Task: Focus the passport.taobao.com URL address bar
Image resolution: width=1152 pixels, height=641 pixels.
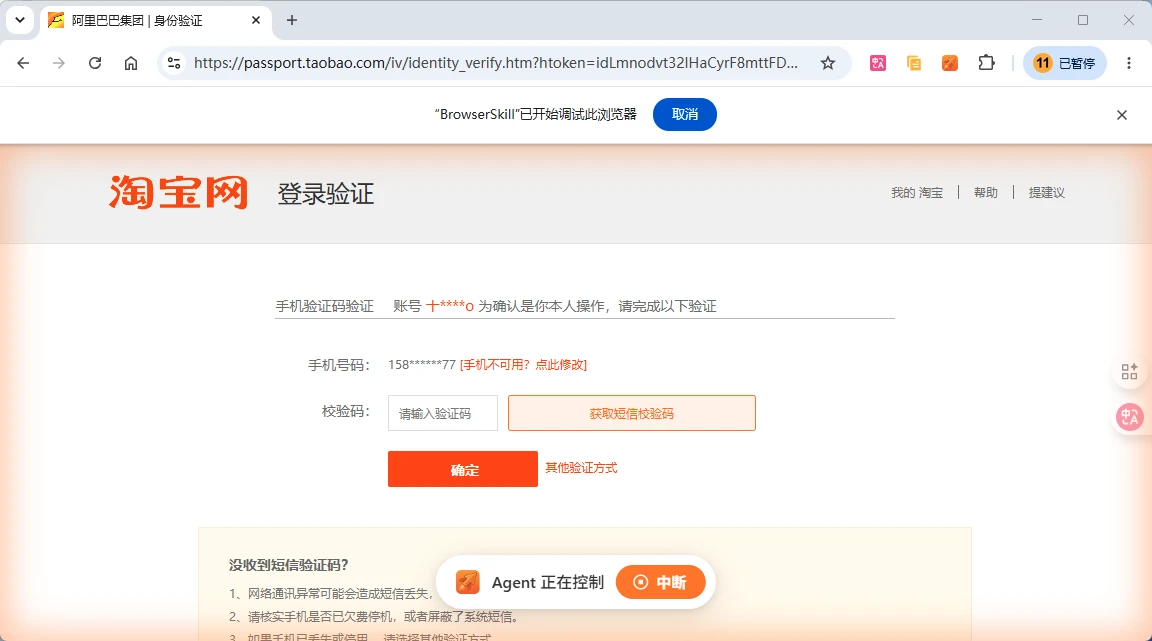Action: click(x=495, y=63)
